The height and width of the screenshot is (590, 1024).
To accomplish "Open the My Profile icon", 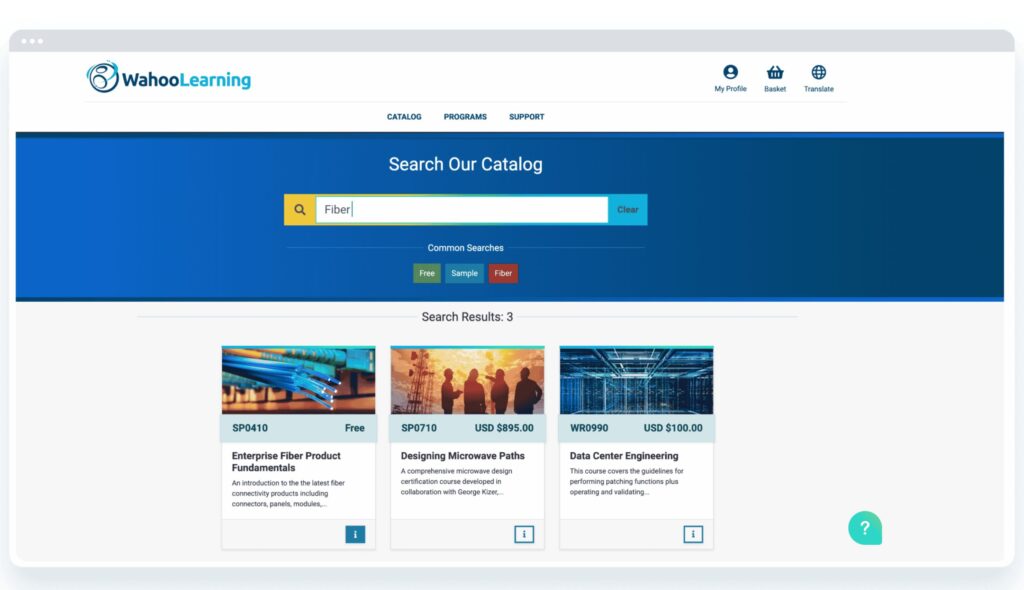I will 730,72.
